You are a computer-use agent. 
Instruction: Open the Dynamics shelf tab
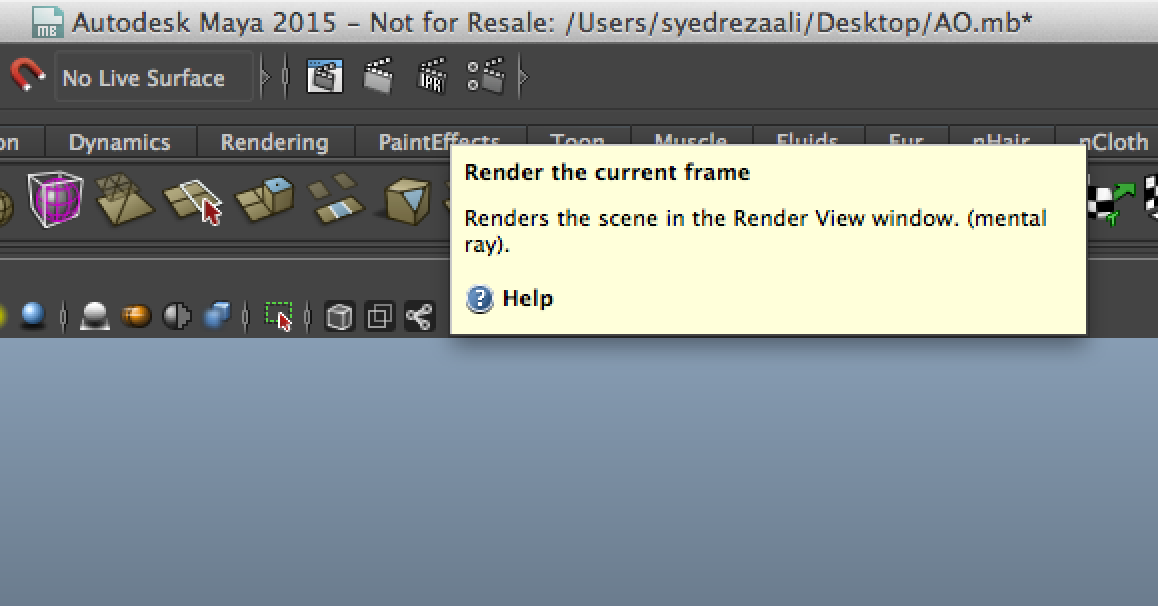point(119,142)
